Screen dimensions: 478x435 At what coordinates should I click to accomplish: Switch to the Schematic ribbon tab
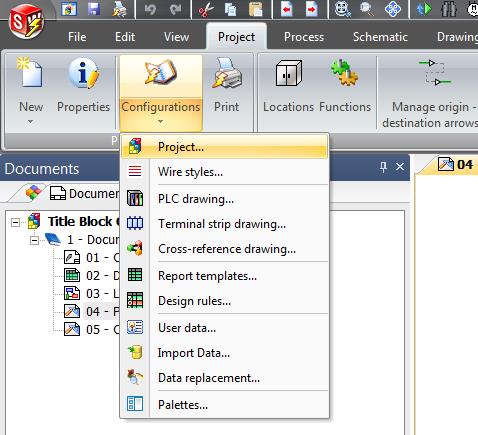(380, 37)
